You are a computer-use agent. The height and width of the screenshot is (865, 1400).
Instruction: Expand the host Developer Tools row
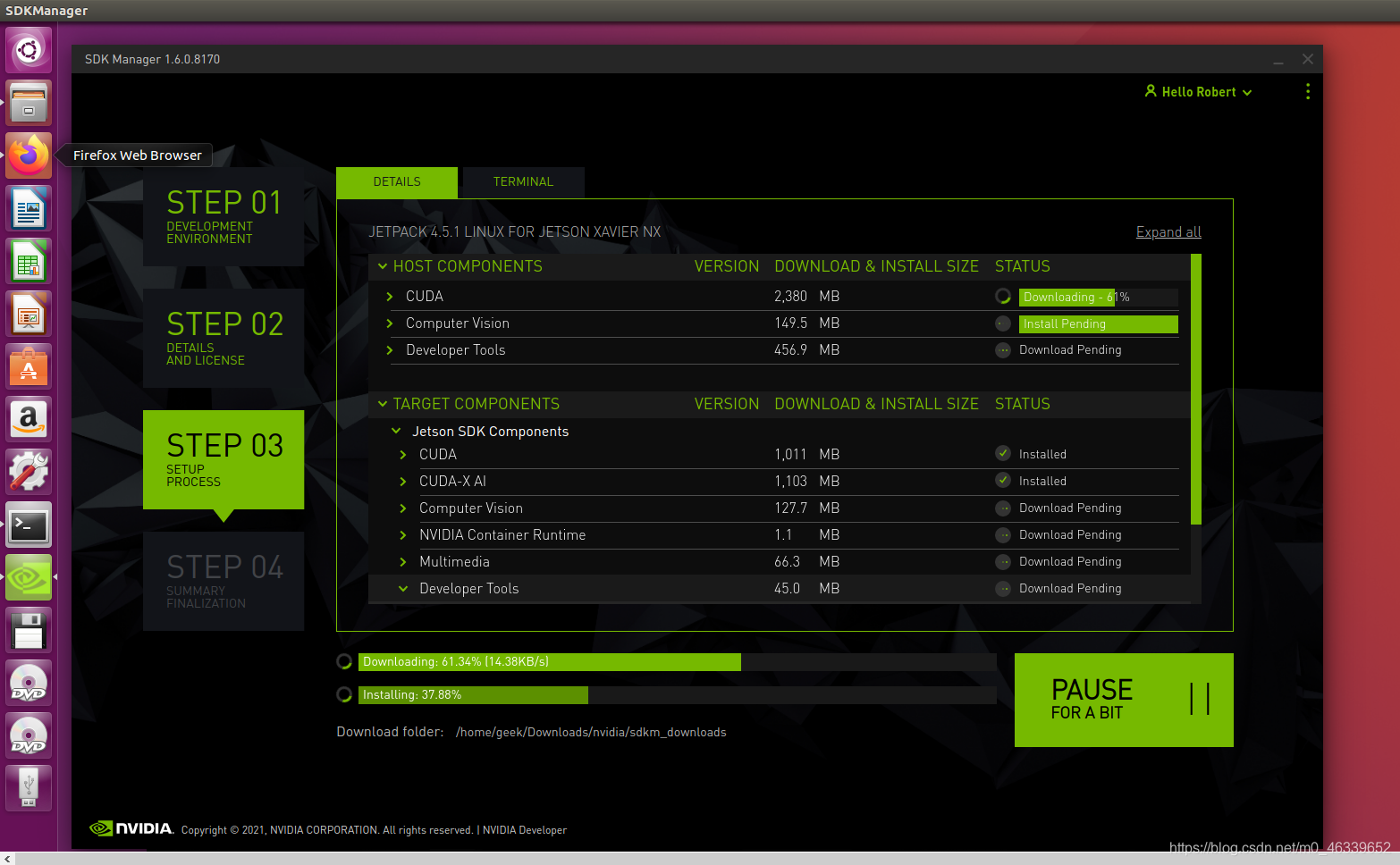tap(390, 350)
